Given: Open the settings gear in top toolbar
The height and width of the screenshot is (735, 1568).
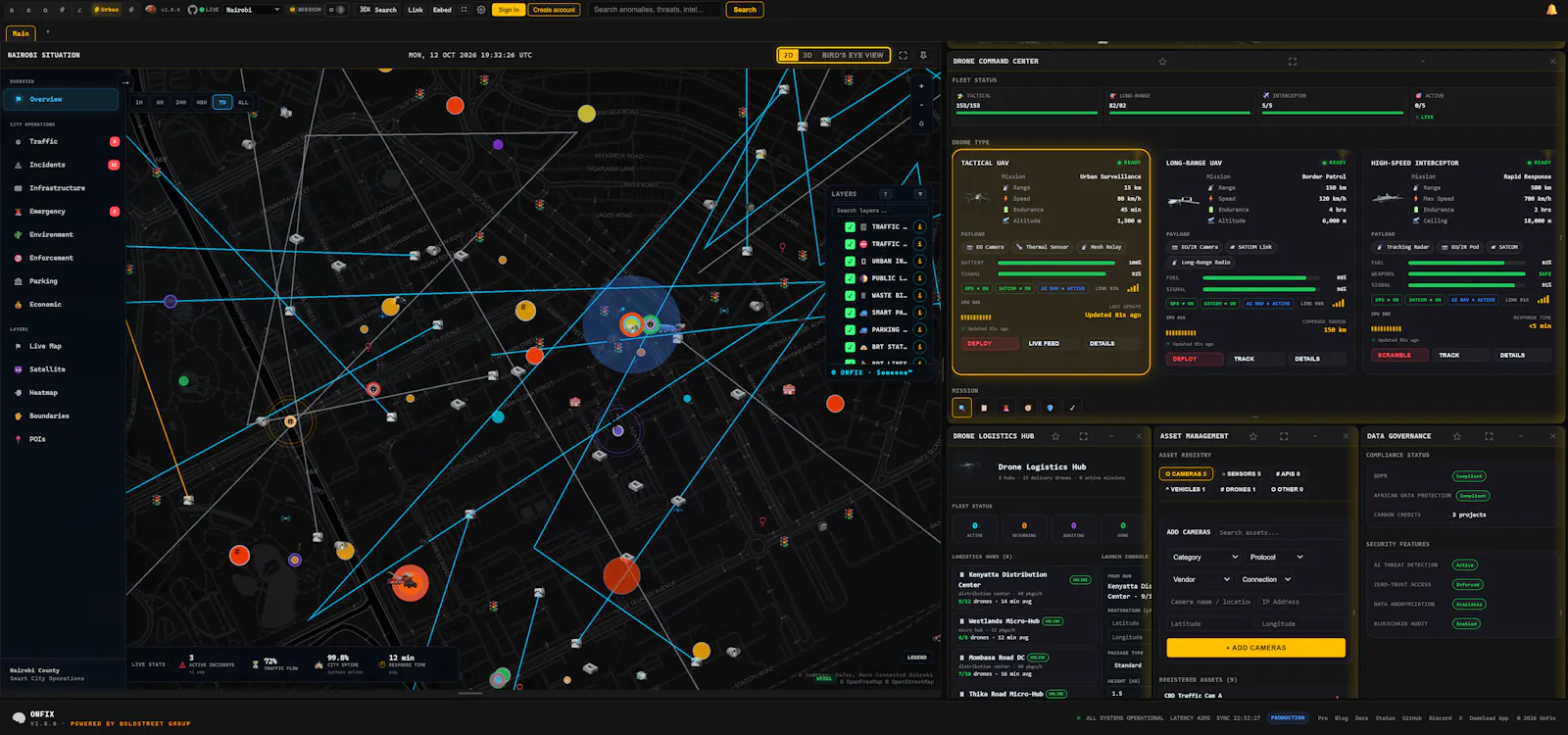Looking at the screenshot, I should pyautogui.click(x=481, y=10).
